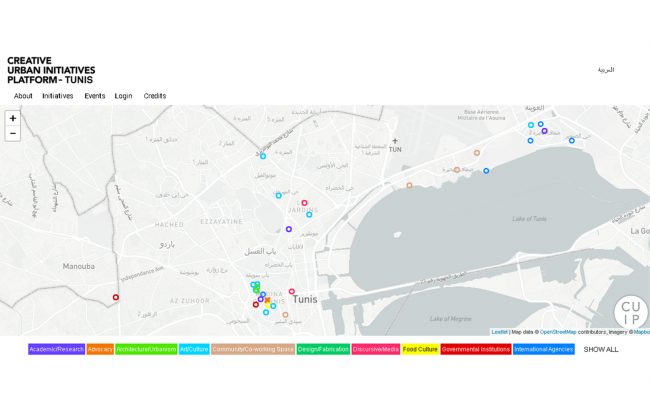Click the zoom in plus button
The image size is (650, 406).
pos(13,118)
